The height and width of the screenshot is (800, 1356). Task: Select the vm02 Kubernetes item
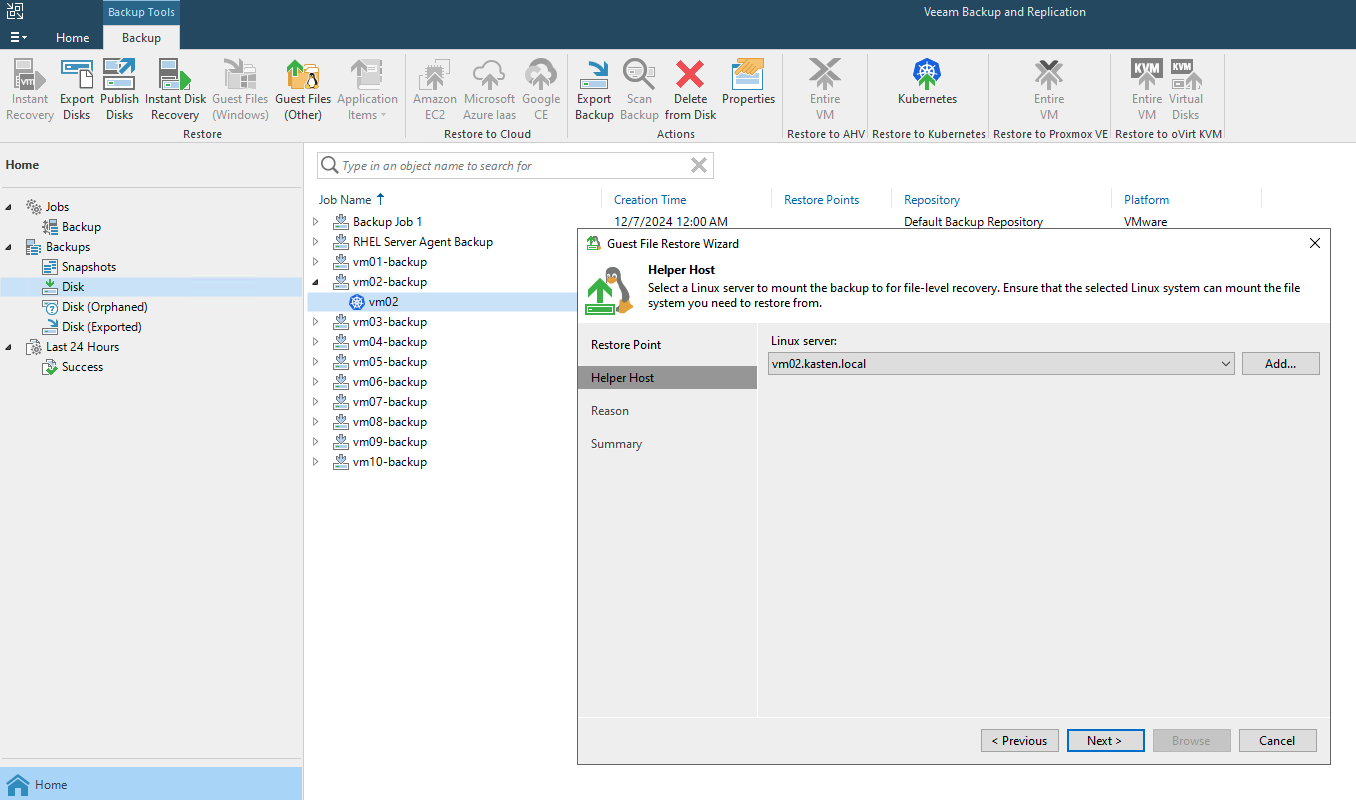pos(383,302)
